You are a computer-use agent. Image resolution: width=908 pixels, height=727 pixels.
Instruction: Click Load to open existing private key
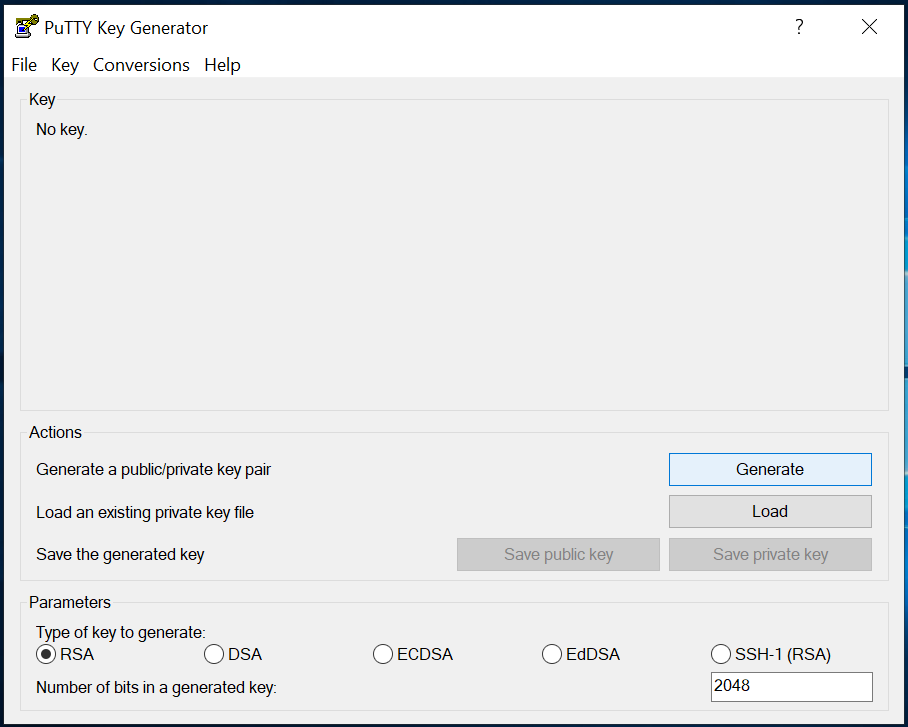(x=770, y=512)
